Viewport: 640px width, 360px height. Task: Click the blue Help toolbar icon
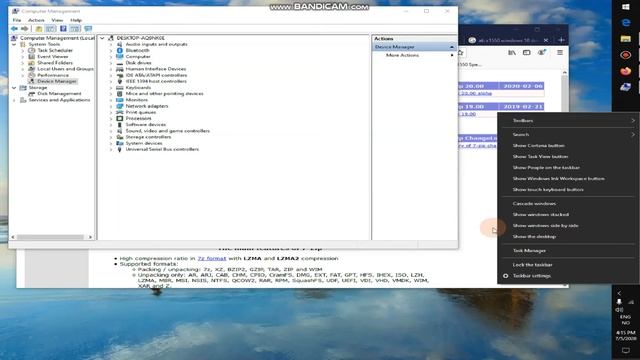63,29
